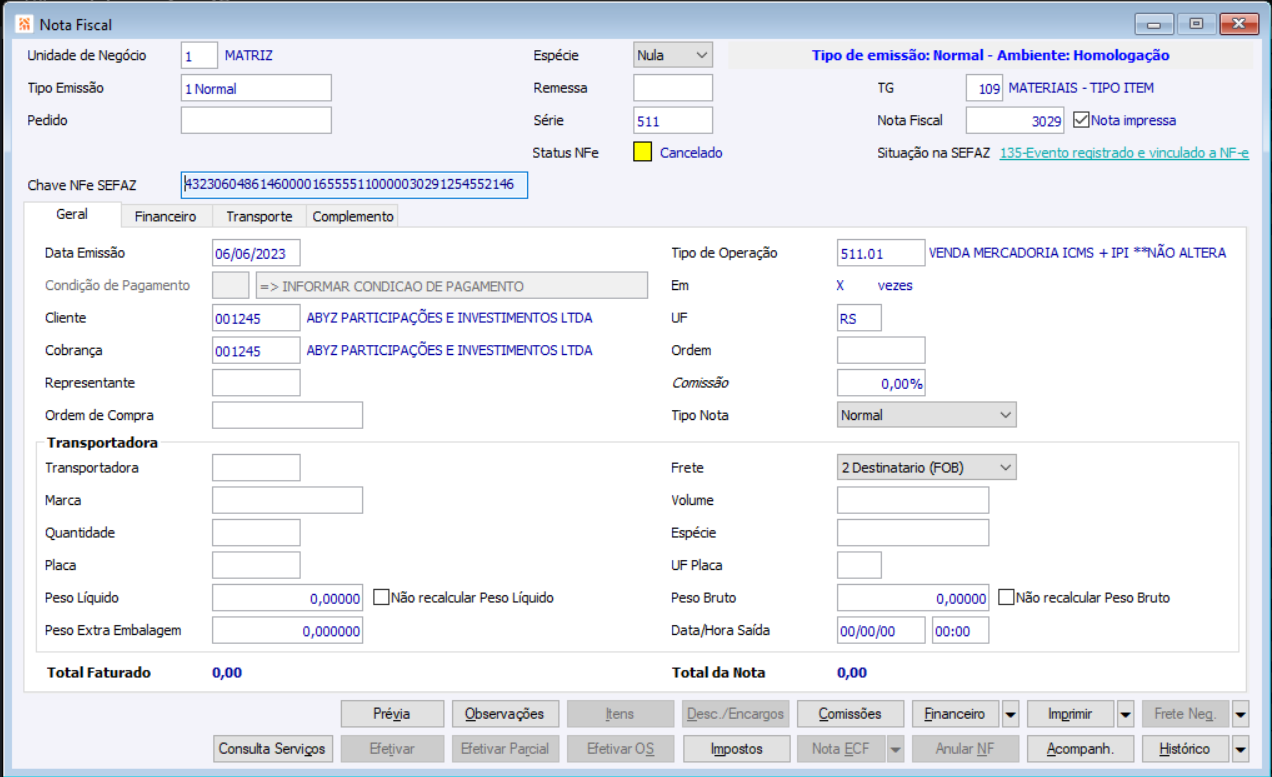The width and height of the screenshot is (1272, 777).
Task: Open the Espécie Nula dropdown
Action: [x=673, y=56]
